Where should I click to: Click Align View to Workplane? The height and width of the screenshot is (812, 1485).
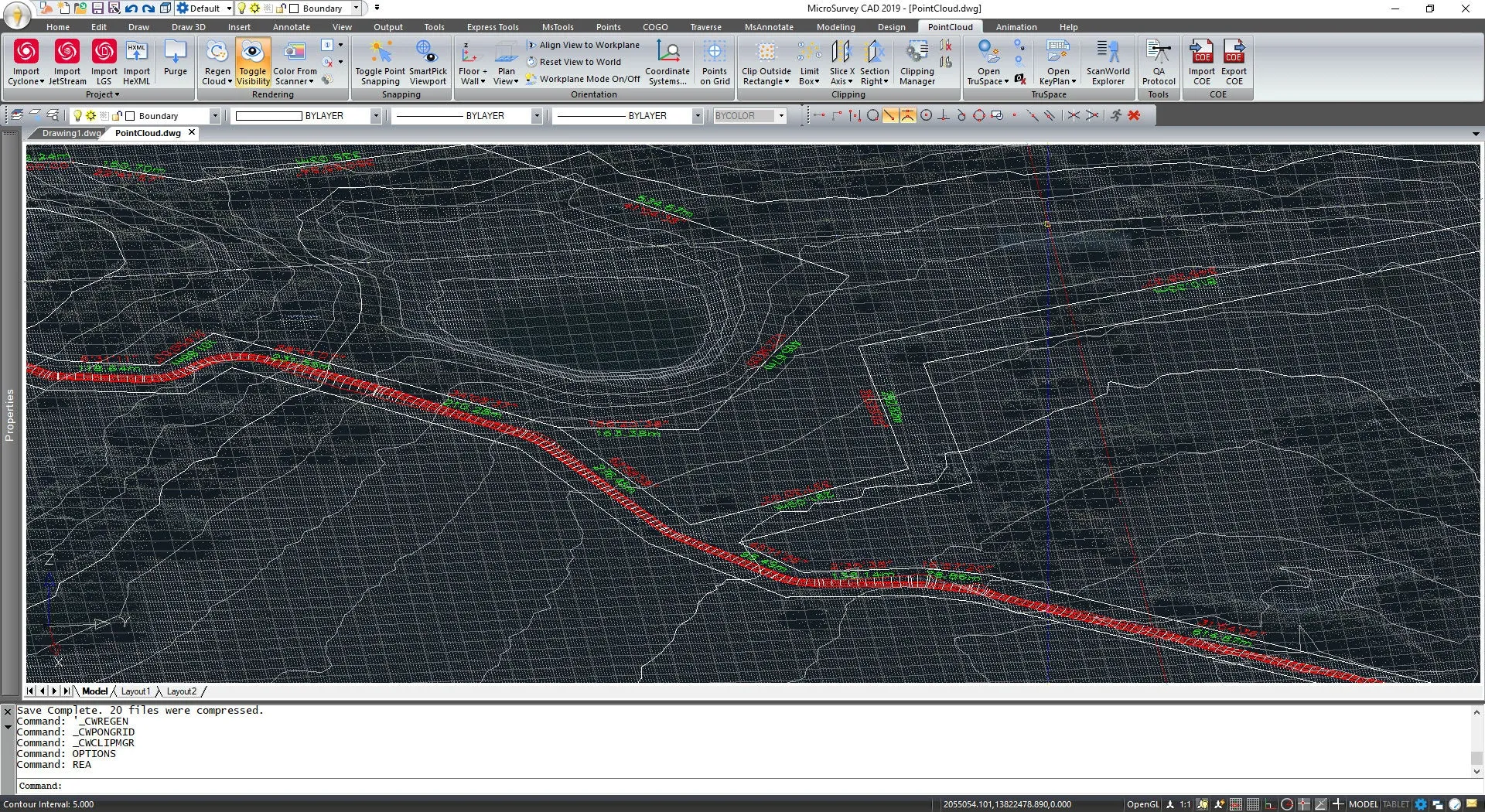(585, 44)
